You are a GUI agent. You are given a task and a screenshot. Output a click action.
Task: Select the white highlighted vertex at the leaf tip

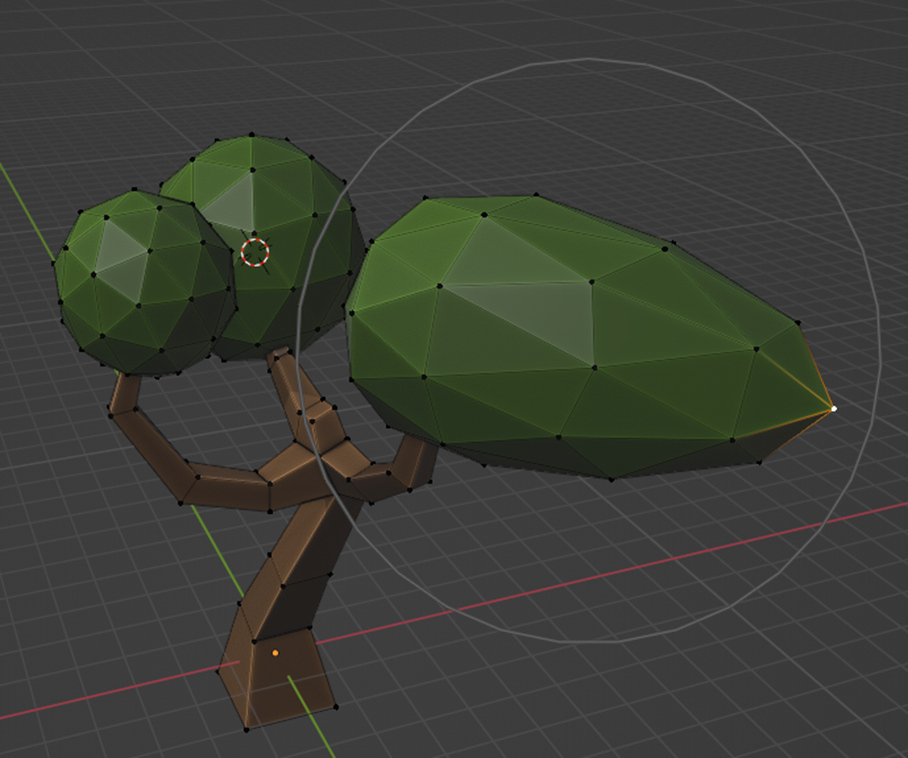[x=834, y=409]
